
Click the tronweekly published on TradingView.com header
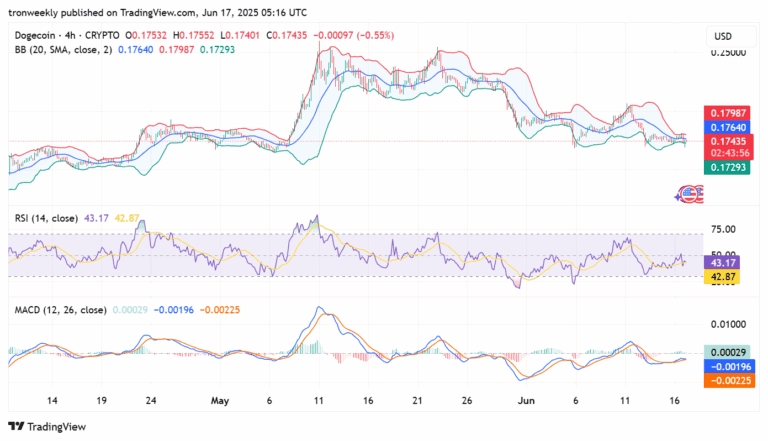(x=157, y=12)
